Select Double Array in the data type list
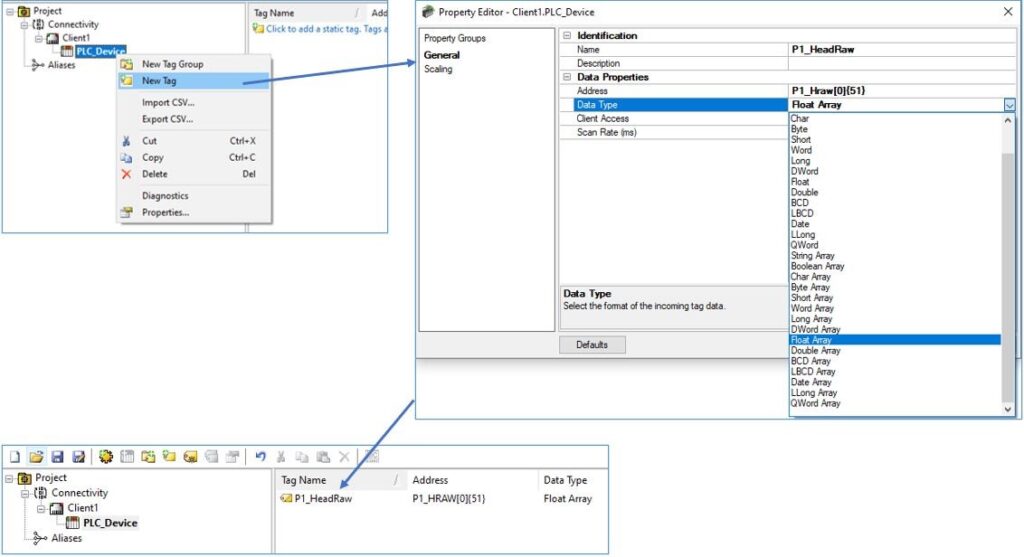1024x557 pixels. pyautogui.click(x=816, y=351)
